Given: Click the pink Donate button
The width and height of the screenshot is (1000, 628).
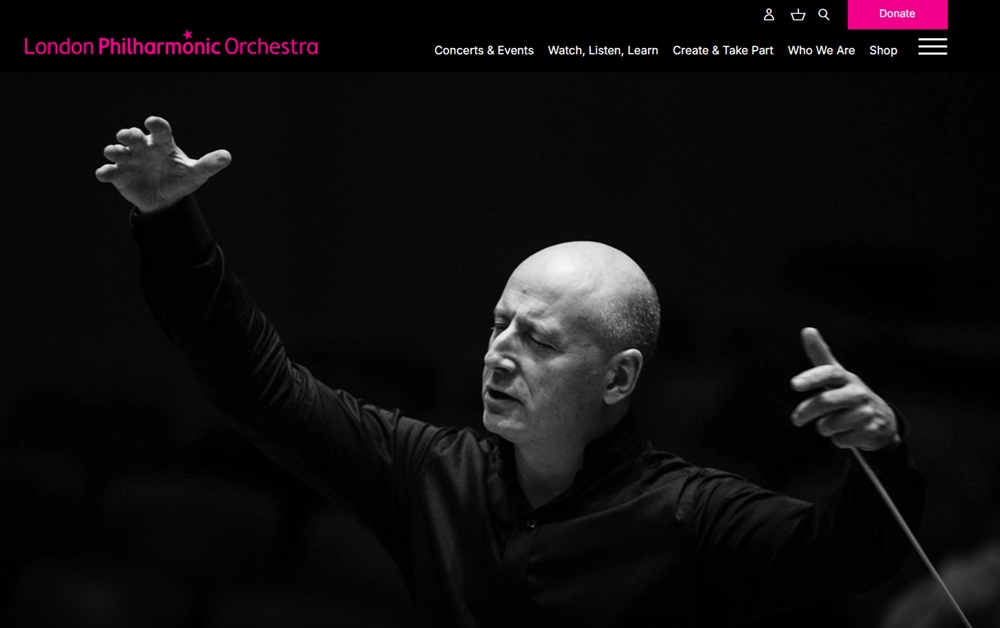Looking at the screenshot, I should click(x=897, y=14).
